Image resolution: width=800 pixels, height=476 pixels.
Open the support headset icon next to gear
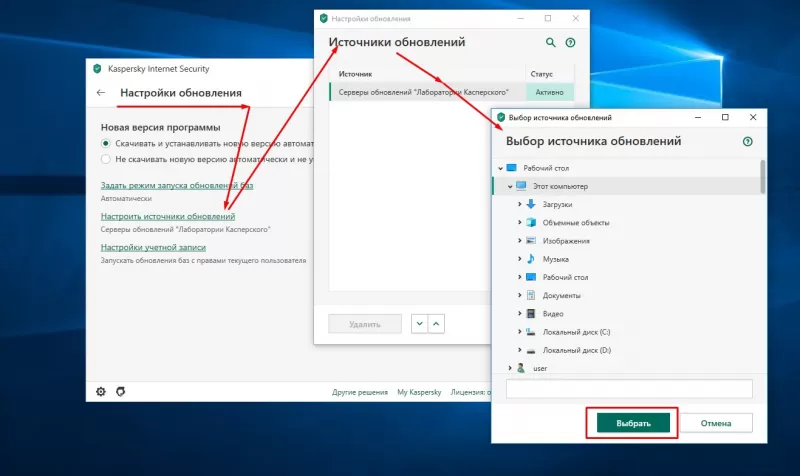point(120,391)
